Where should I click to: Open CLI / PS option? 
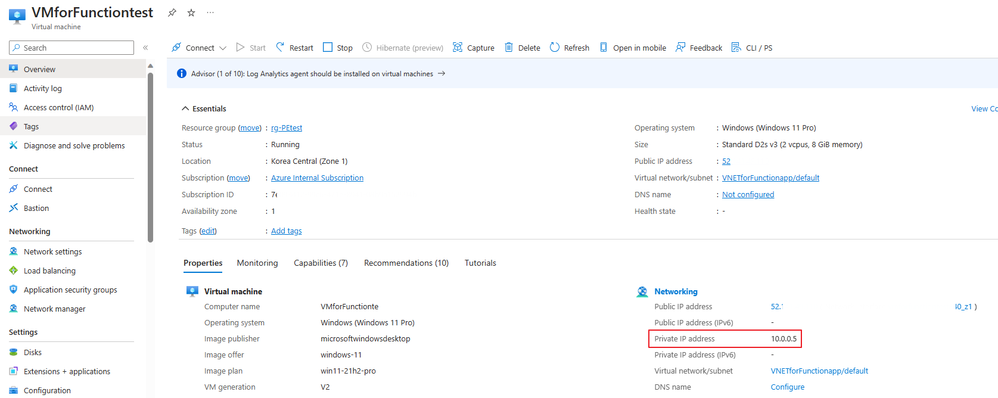tap(752, 48)
